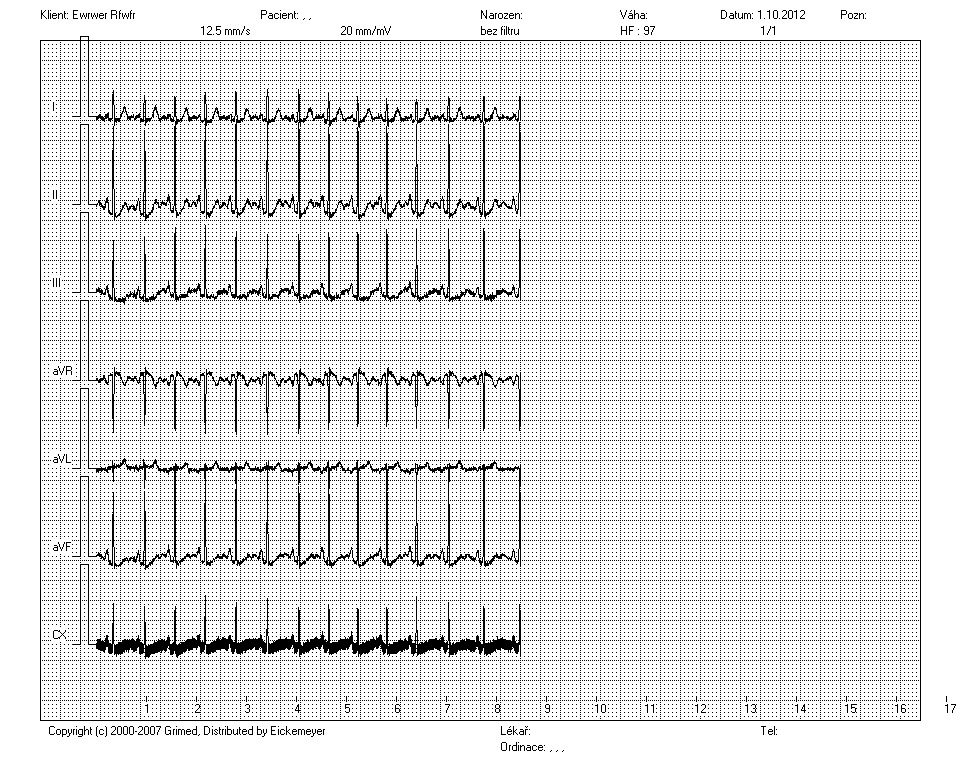Click time axis marker '10'
960x760 pixels.
(601, 709)
